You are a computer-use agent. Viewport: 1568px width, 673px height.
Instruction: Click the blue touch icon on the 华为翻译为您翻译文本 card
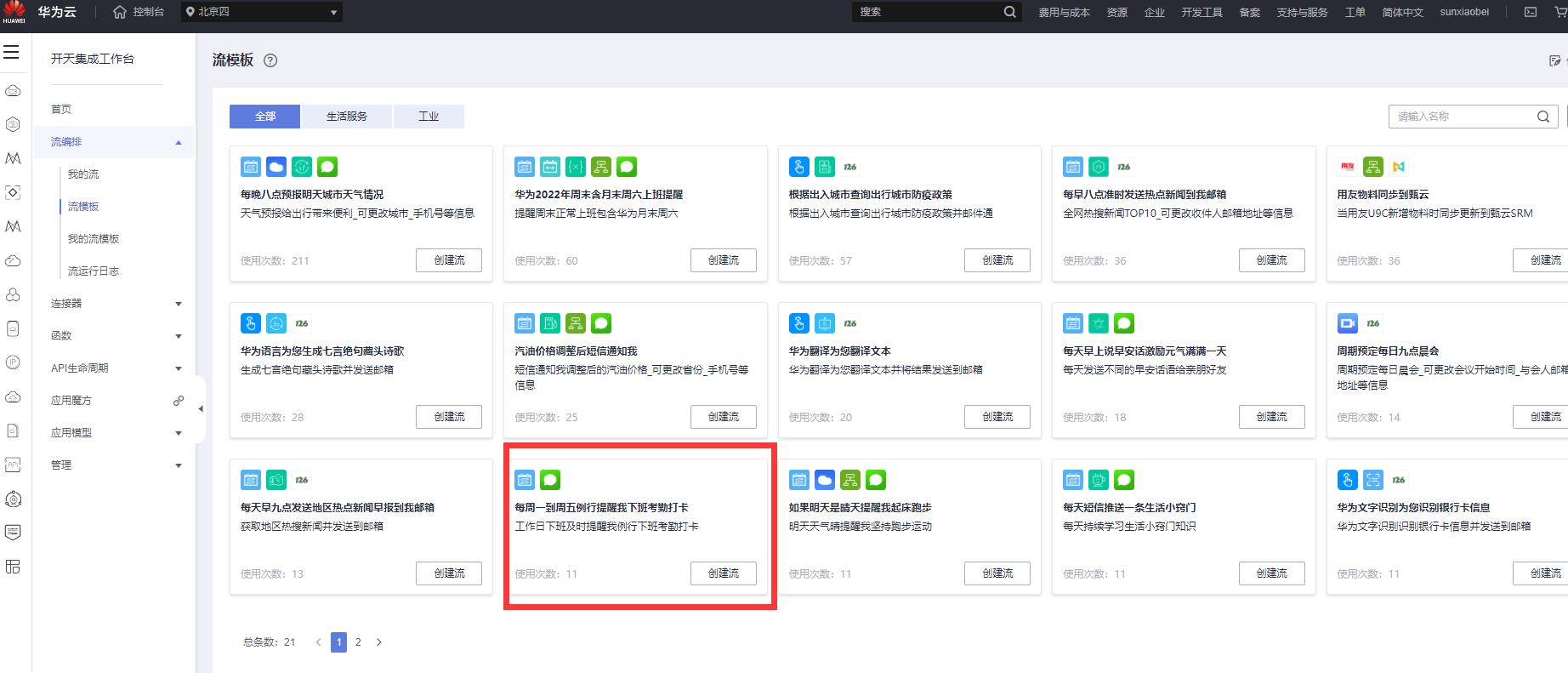point(799,323)
